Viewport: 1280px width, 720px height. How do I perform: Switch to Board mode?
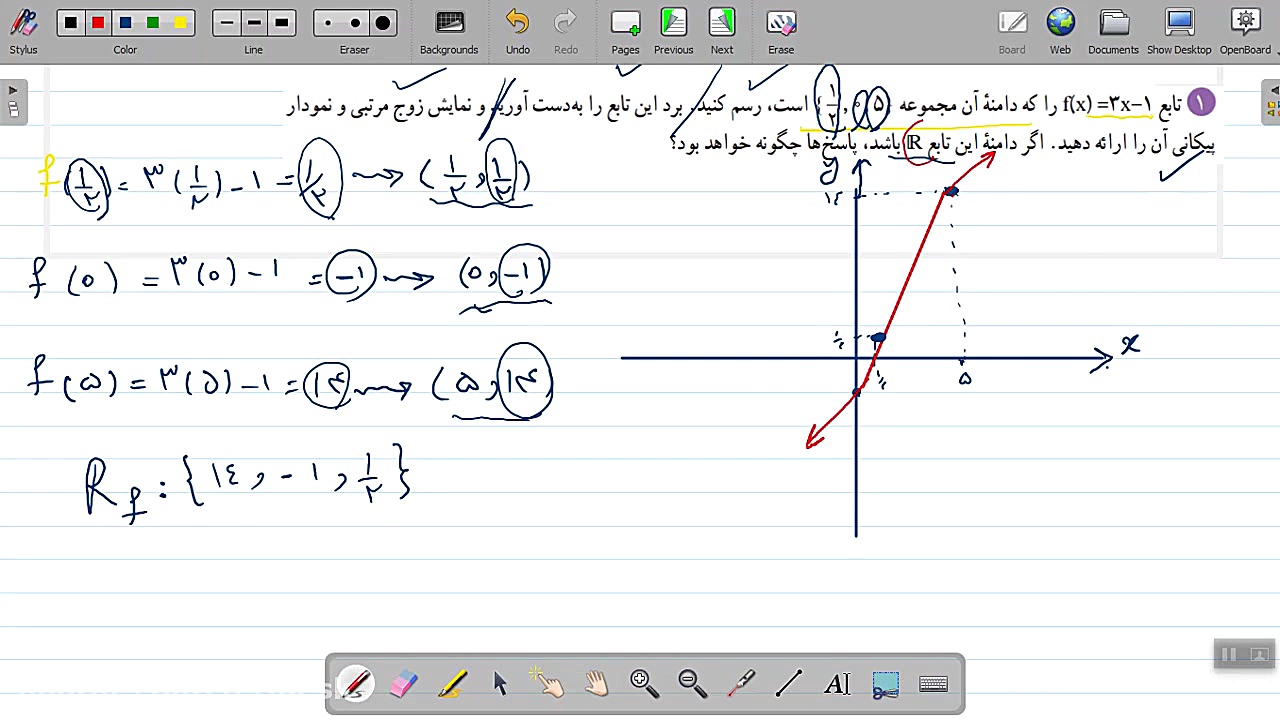[x=1012, y=31]
